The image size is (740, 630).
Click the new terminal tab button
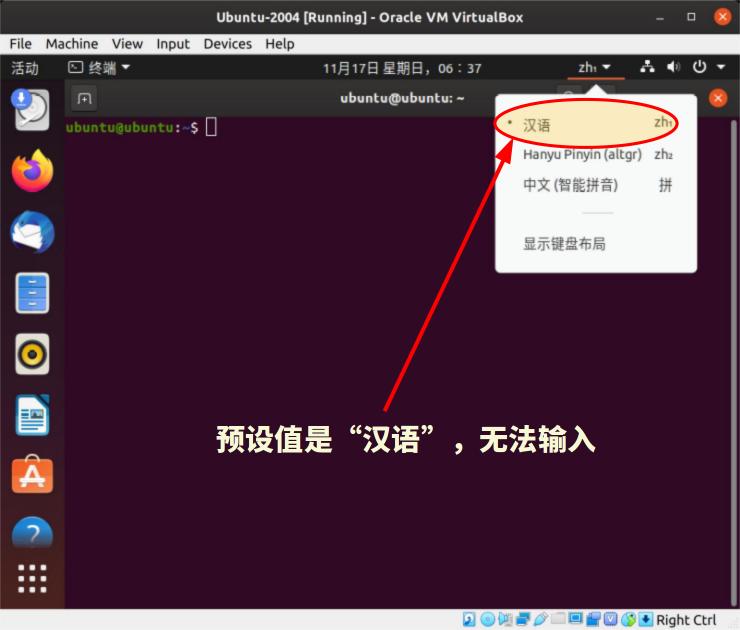coord(84,99)
